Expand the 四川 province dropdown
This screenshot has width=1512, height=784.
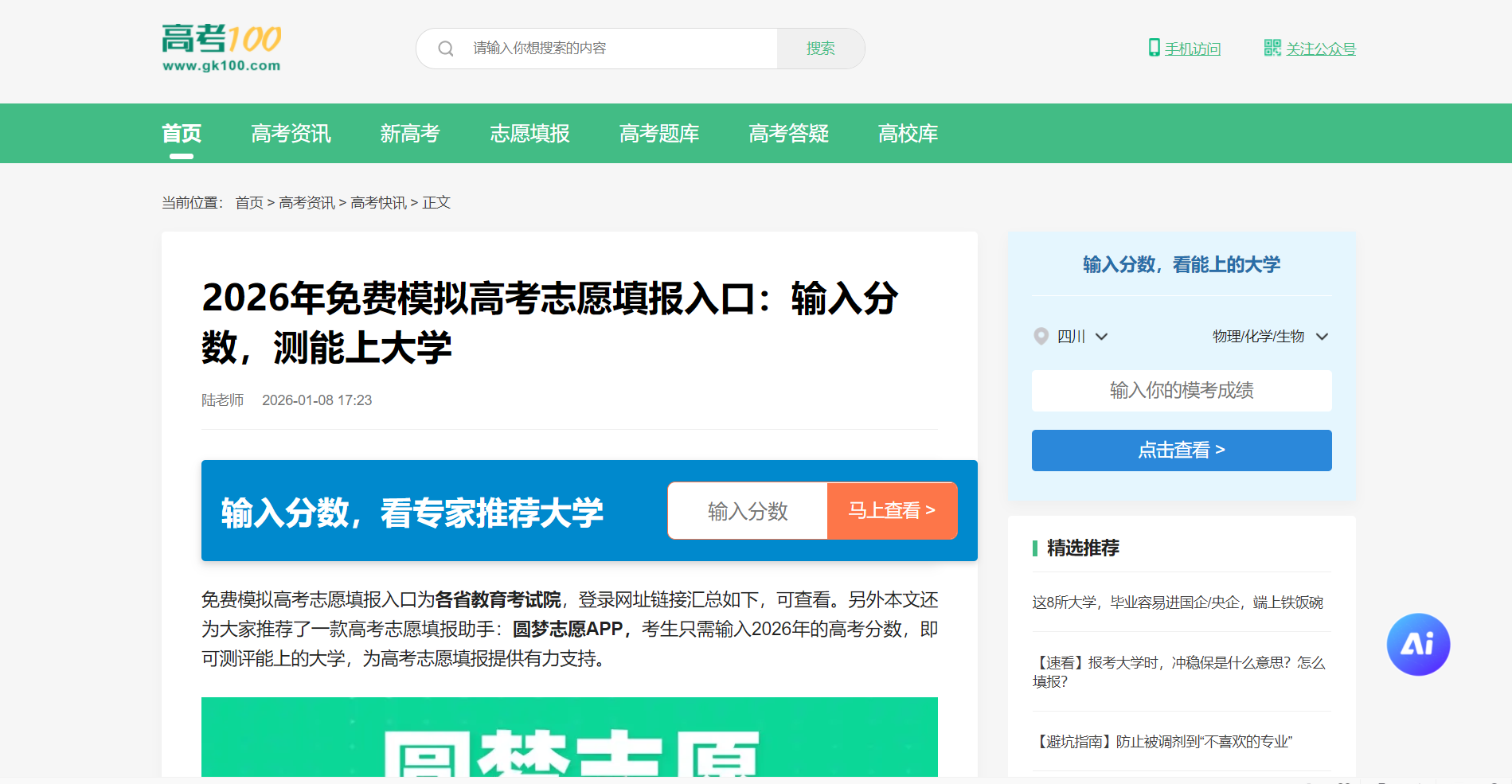click(1101, 337)
